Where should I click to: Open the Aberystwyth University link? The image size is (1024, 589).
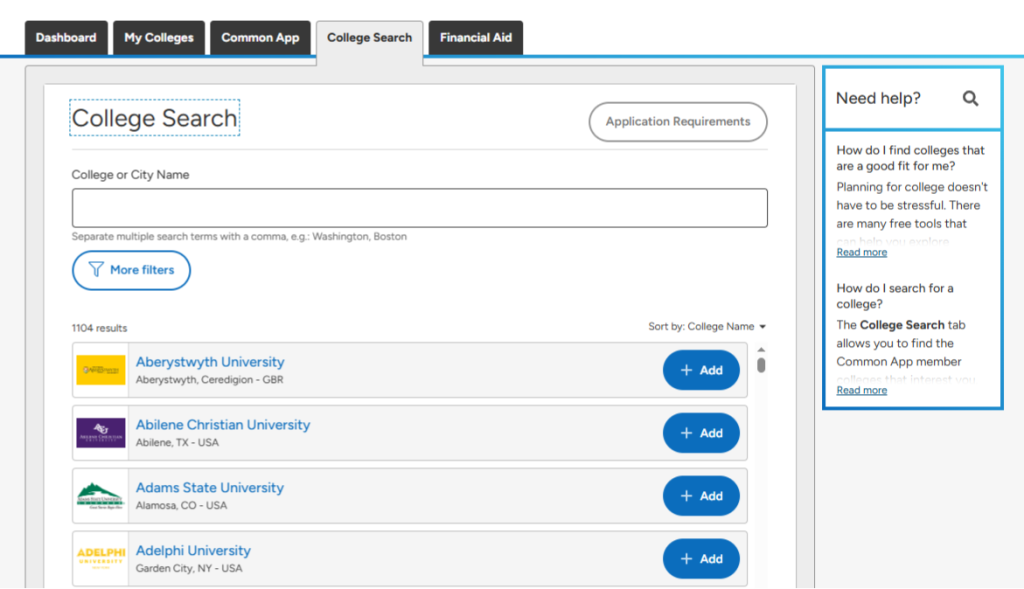tap(210, 362)
